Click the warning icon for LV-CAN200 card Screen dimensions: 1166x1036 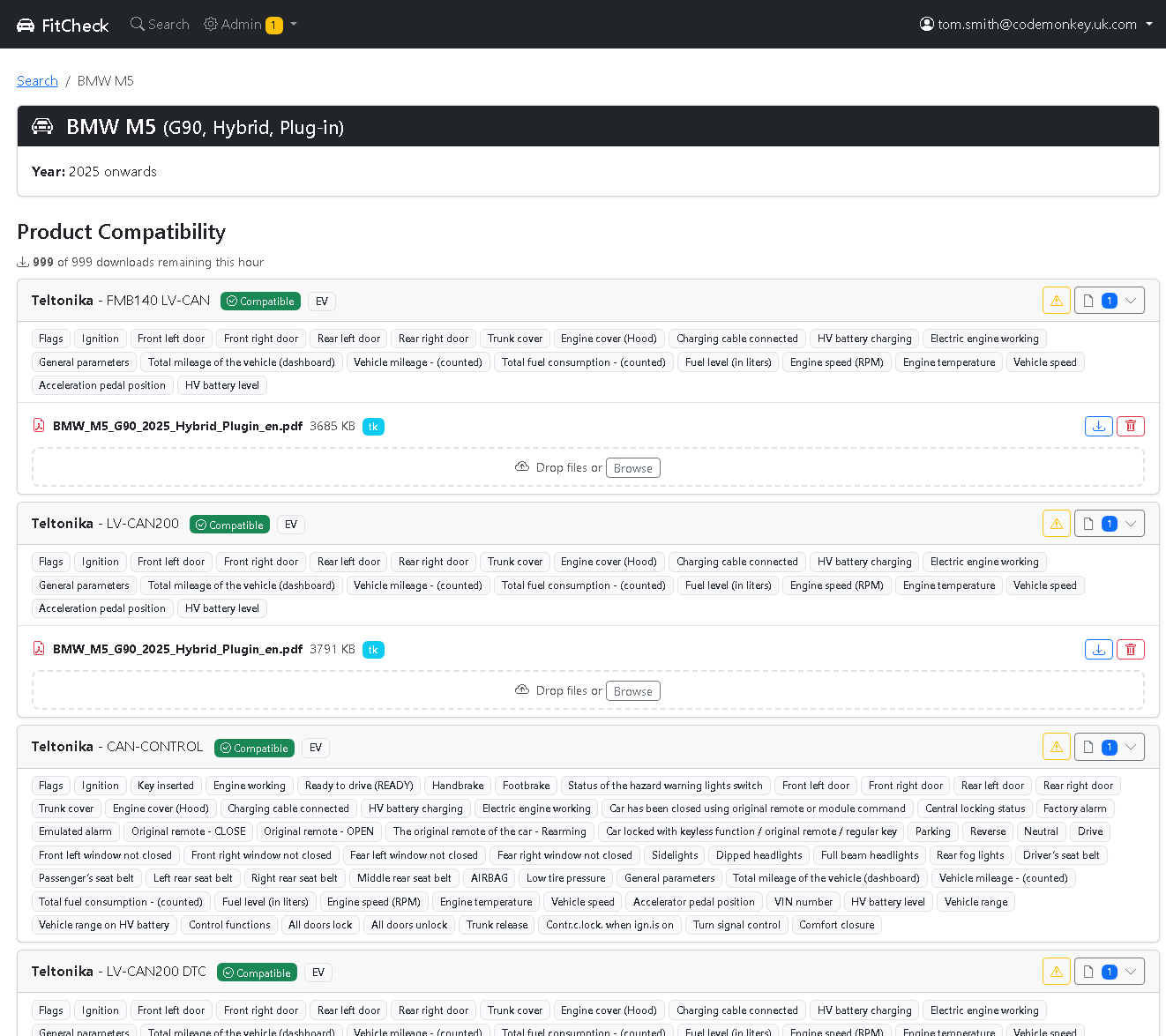(x=1057, y=524)
